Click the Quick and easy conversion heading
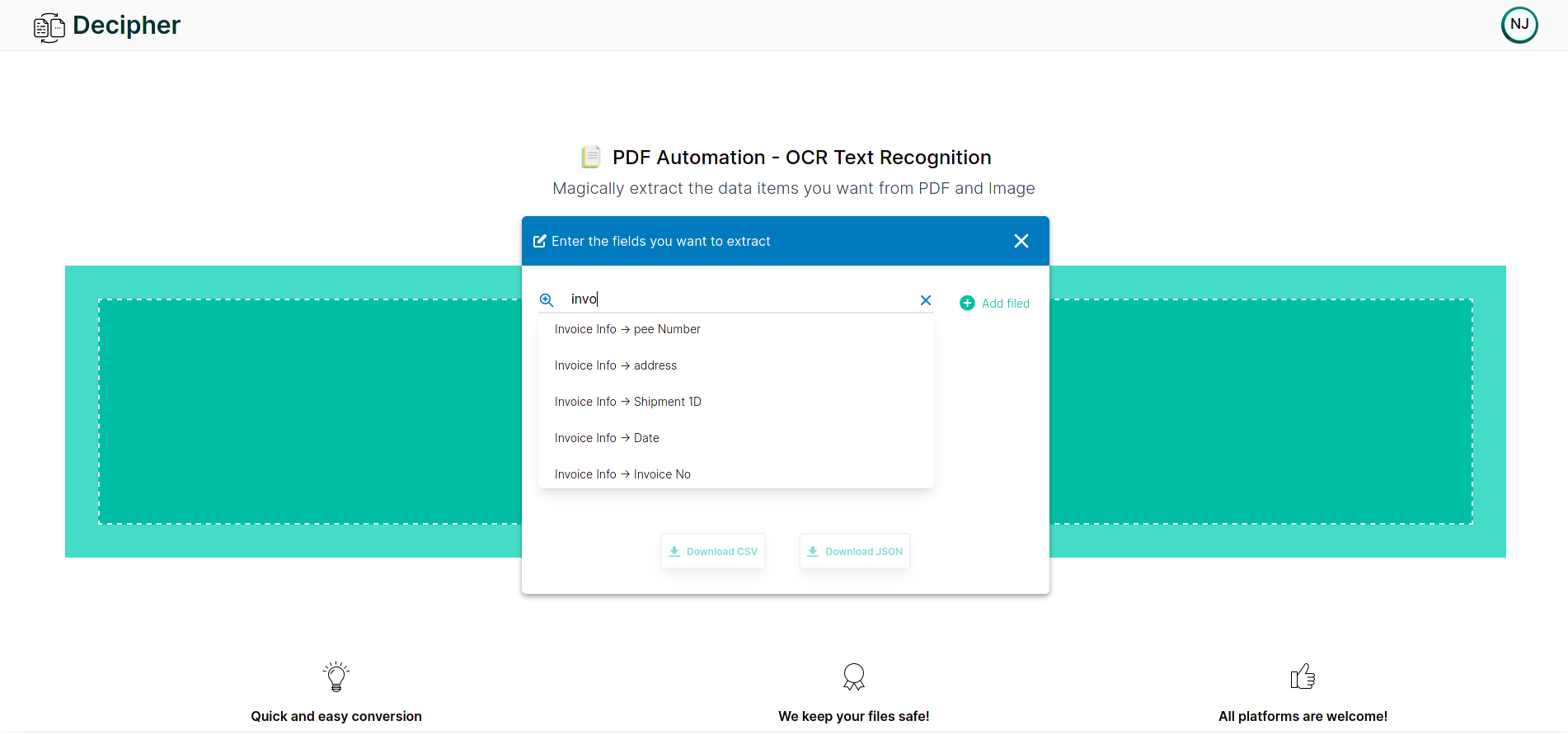This screenshot has height=735, width=1568. [x=336, y=716]
